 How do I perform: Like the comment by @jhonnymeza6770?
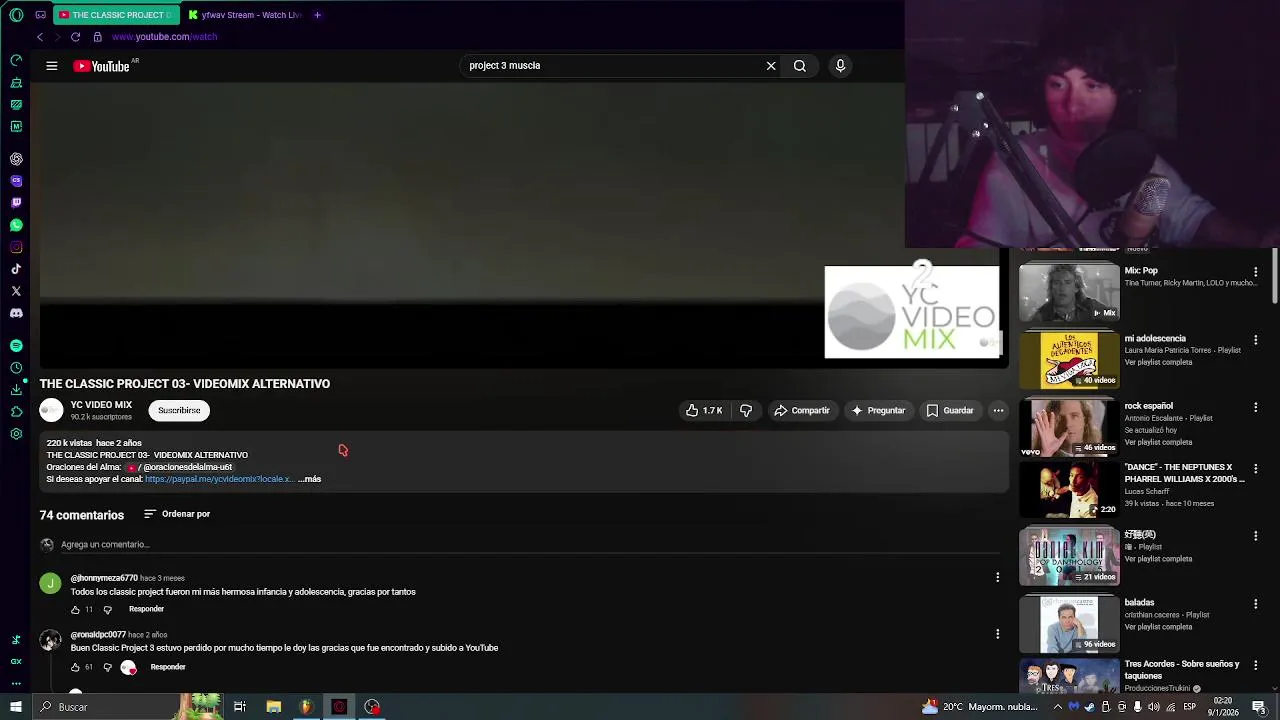point(75,610)
